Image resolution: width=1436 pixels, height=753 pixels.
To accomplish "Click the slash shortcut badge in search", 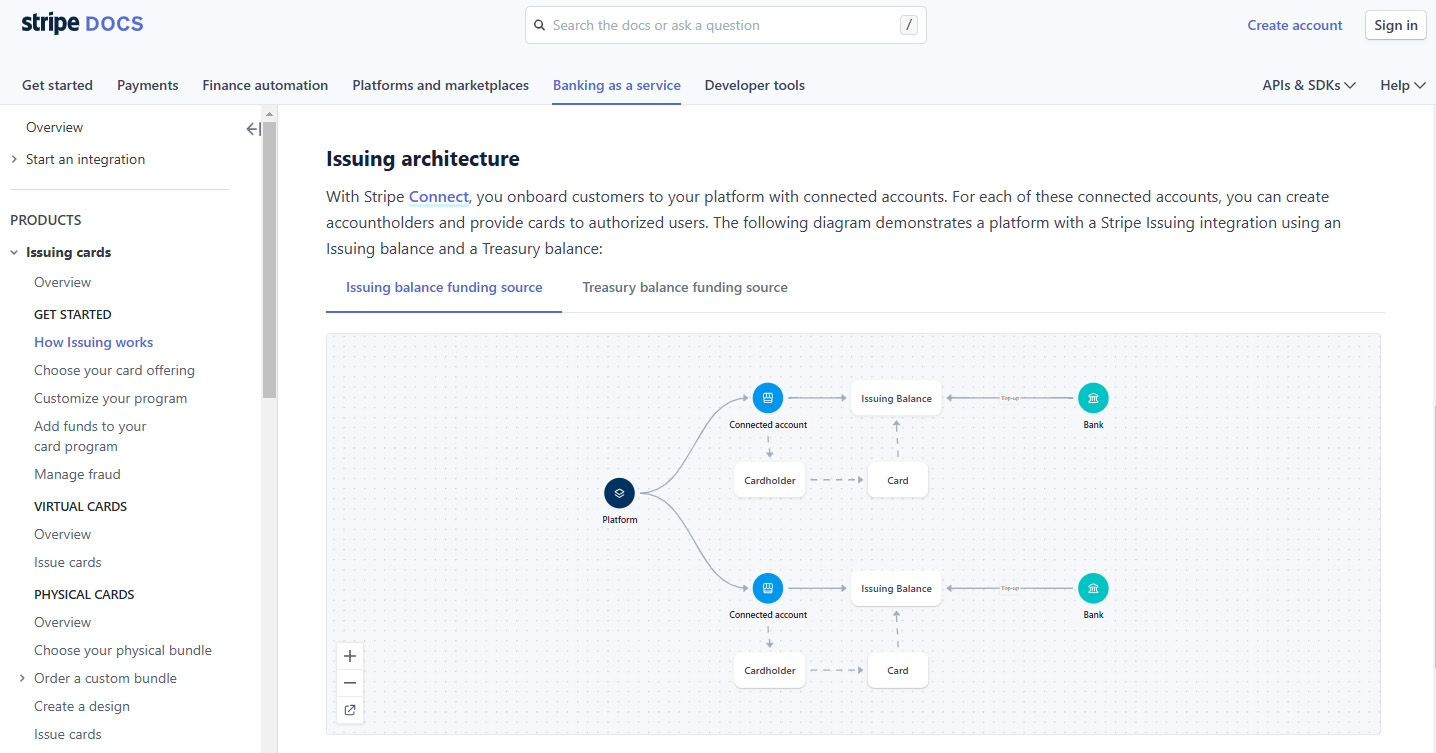I will point(908,26).
